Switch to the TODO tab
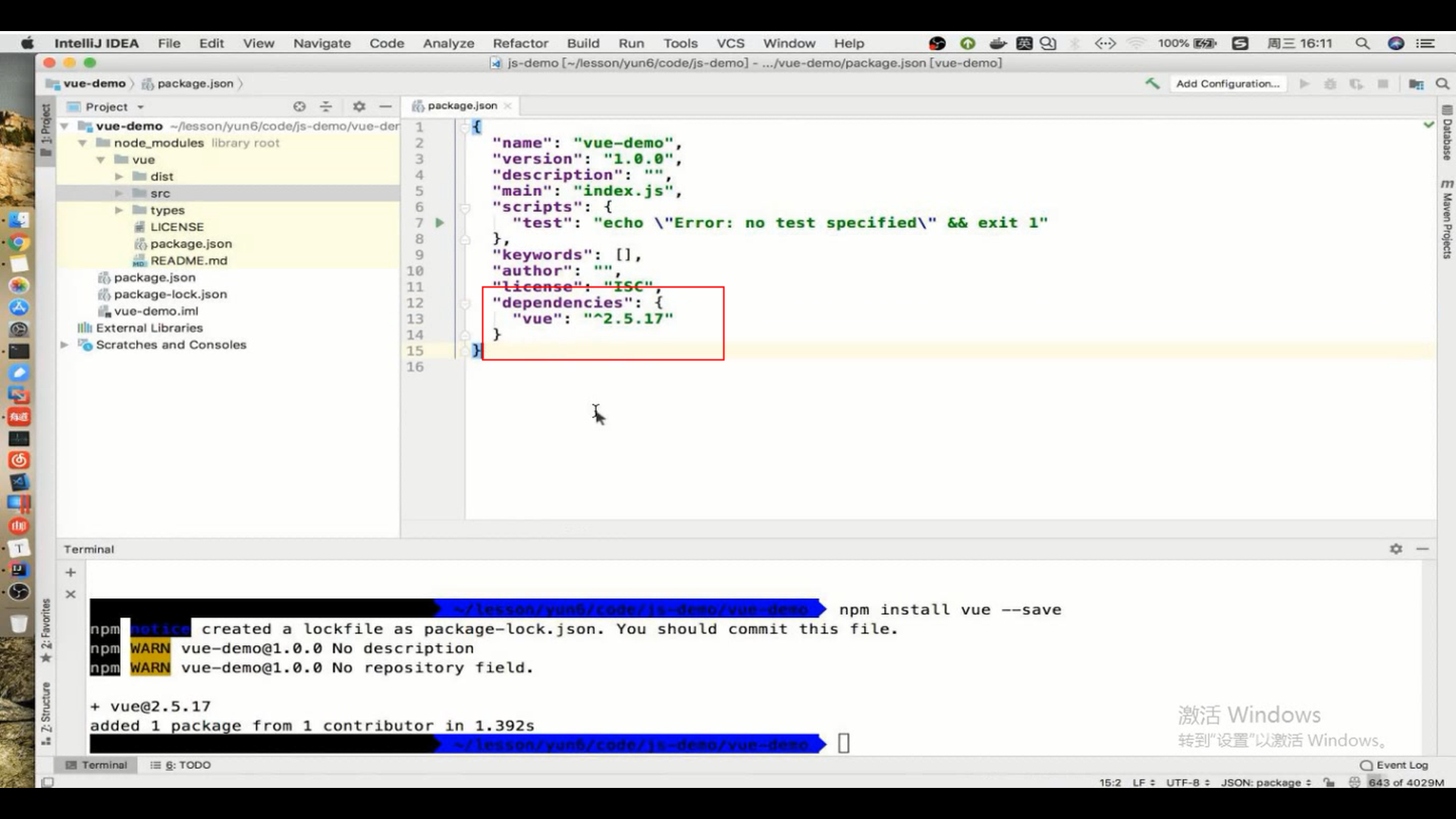 [x=180, y=765]
